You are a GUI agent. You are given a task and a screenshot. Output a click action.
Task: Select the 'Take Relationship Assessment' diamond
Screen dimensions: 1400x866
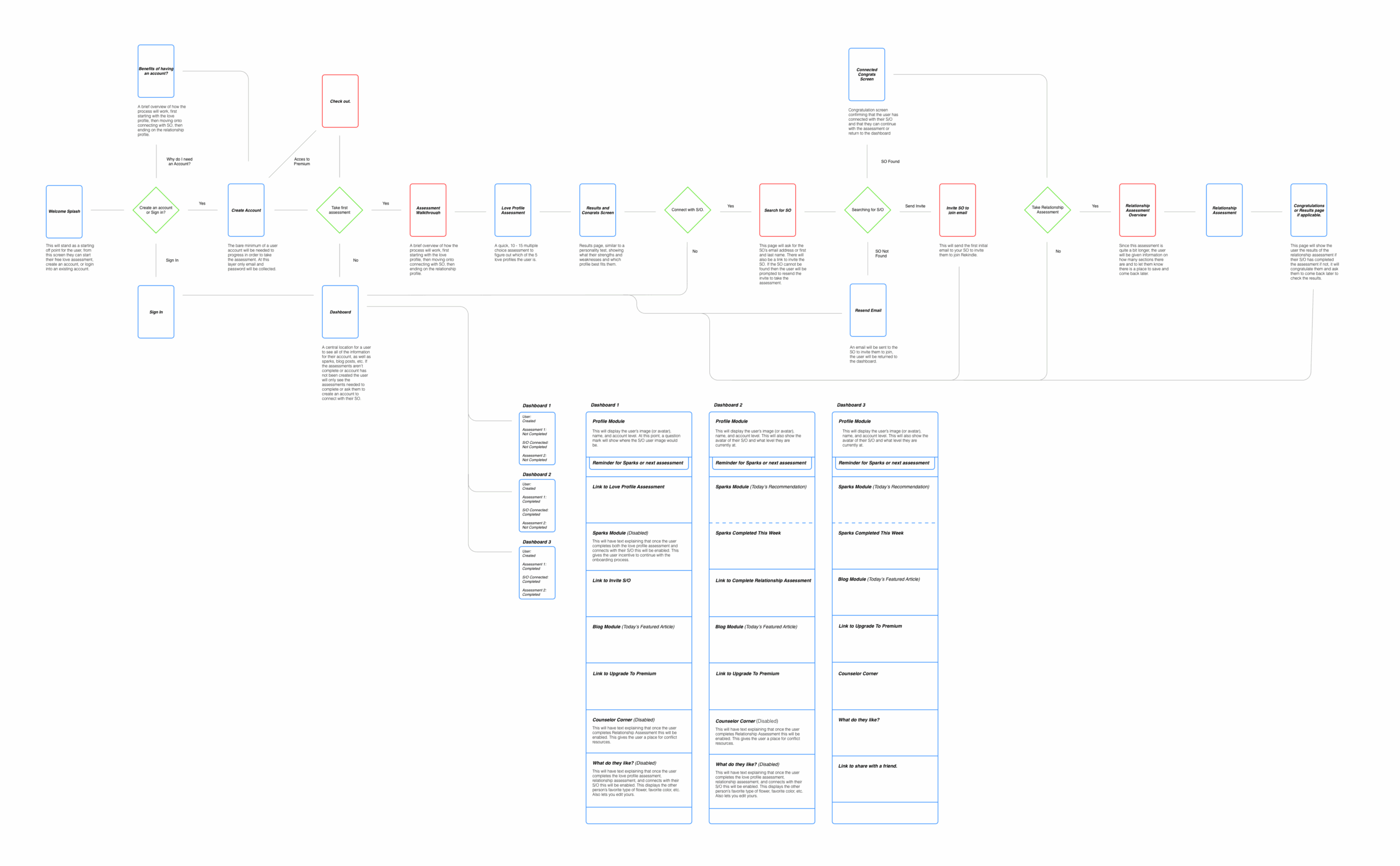(x=1047, y=209)
